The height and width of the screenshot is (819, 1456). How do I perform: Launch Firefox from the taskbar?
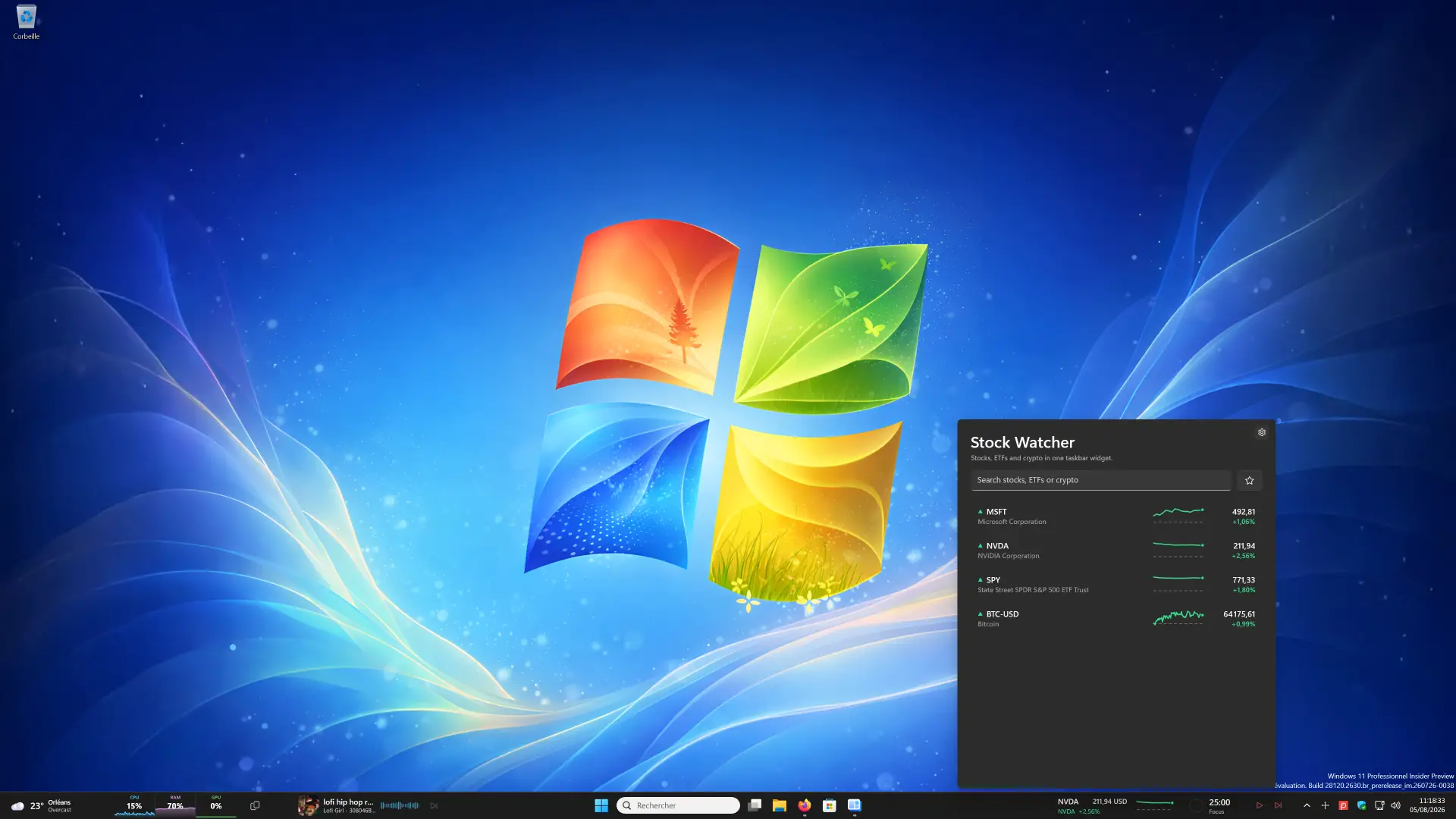(x=805, y=805)
